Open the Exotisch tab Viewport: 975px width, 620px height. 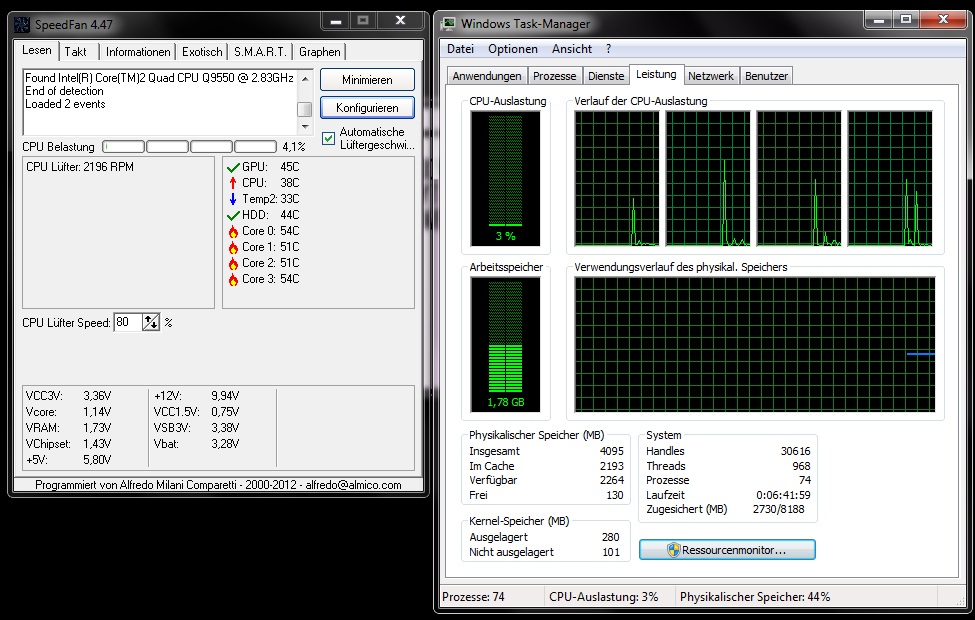[x=201, y=52]
